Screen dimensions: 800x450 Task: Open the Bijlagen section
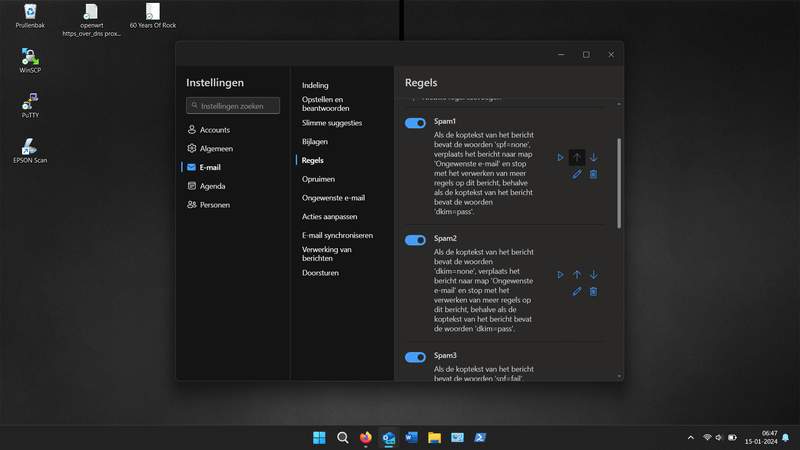point(315,142)
